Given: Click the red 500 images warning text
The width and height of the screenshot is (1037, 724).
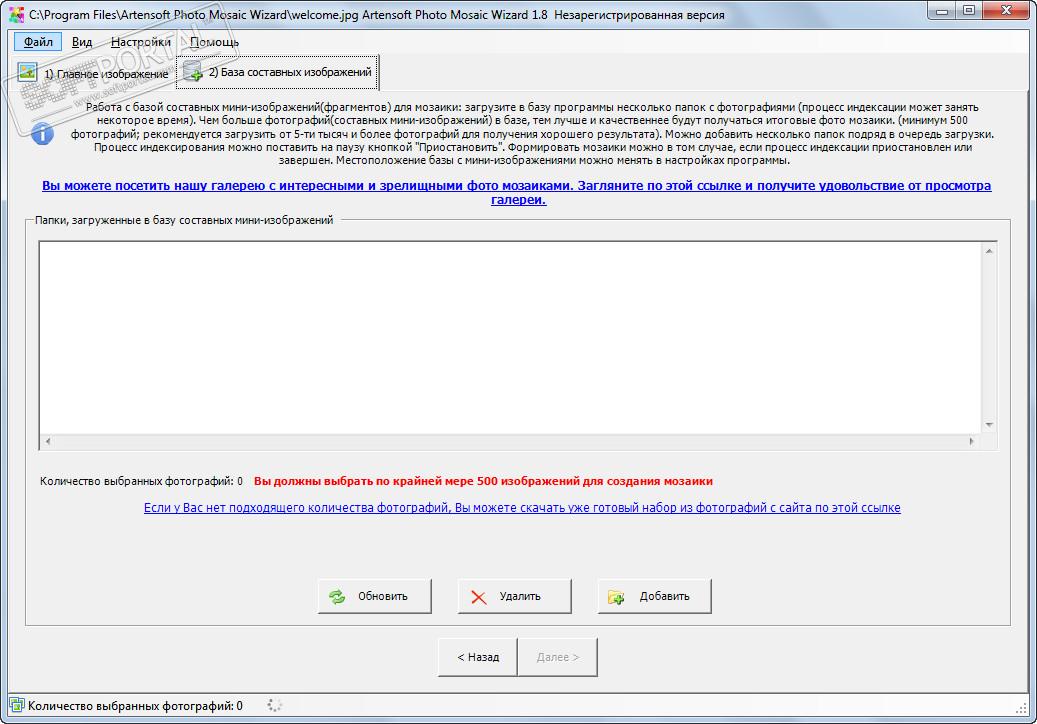Looking at the screenshot, I should tap(483, 481).
